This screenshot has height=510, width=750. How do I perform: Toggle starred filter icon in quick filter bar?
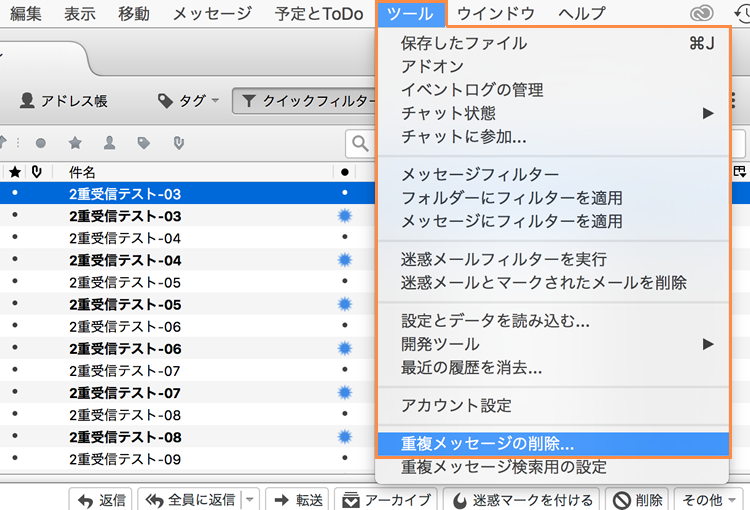pyautogui.click(x=75, y=143)
